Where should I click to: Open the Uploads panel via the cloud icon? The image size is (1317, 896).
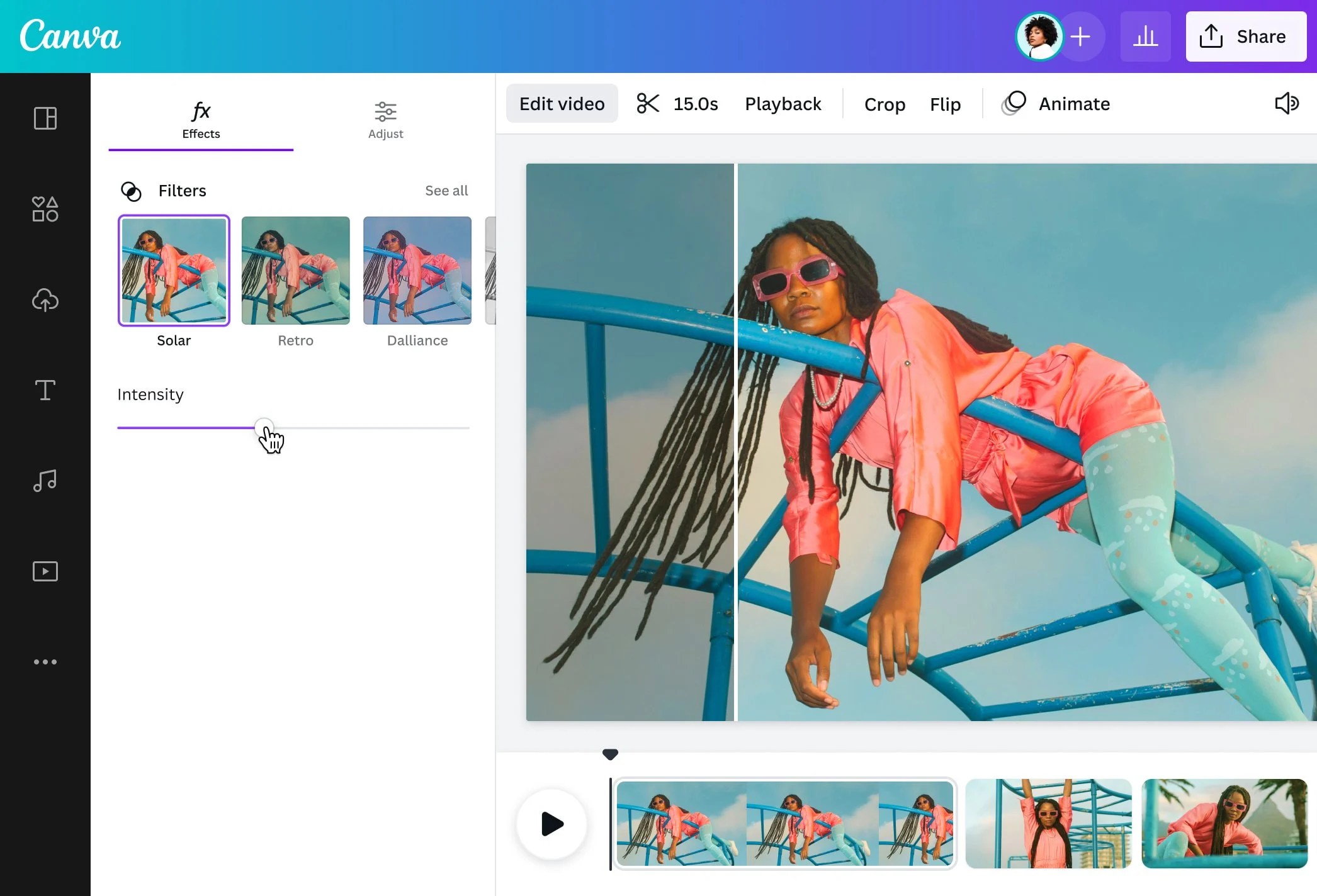45,300
